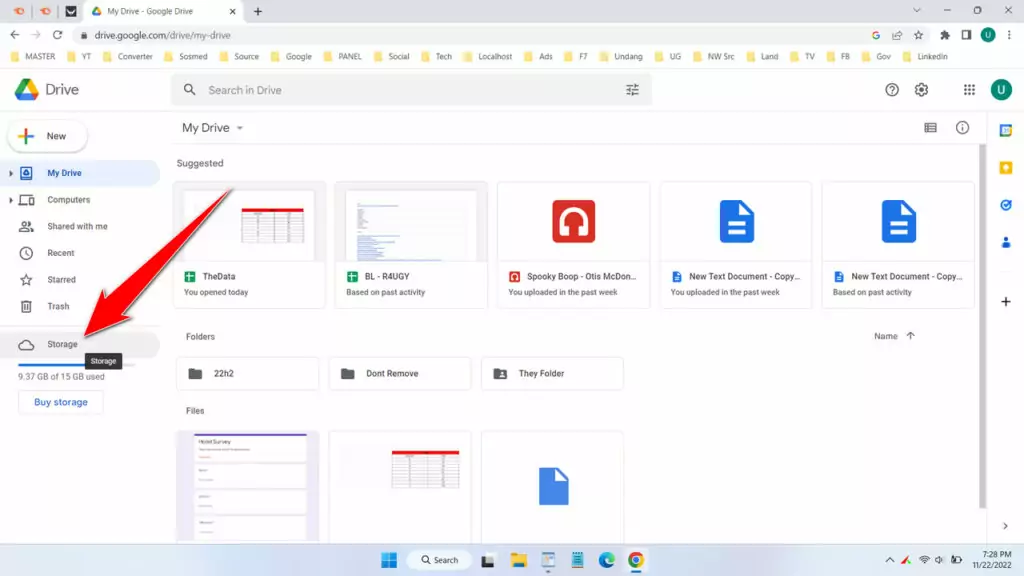Expand the Computers tree arrow
The width and height of the screenshot is (1024, 576).
[x=11, y=200]
